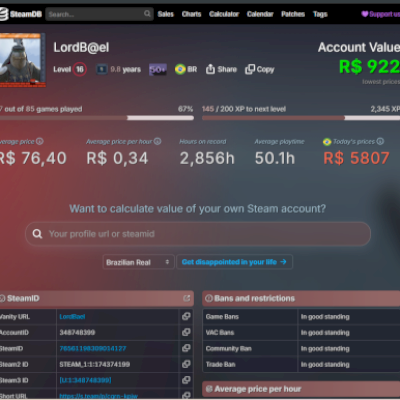Click the Community Ban row label
The width and height of the screenshot is (400, 400).
pyautogui.click(x=229, y=349)
